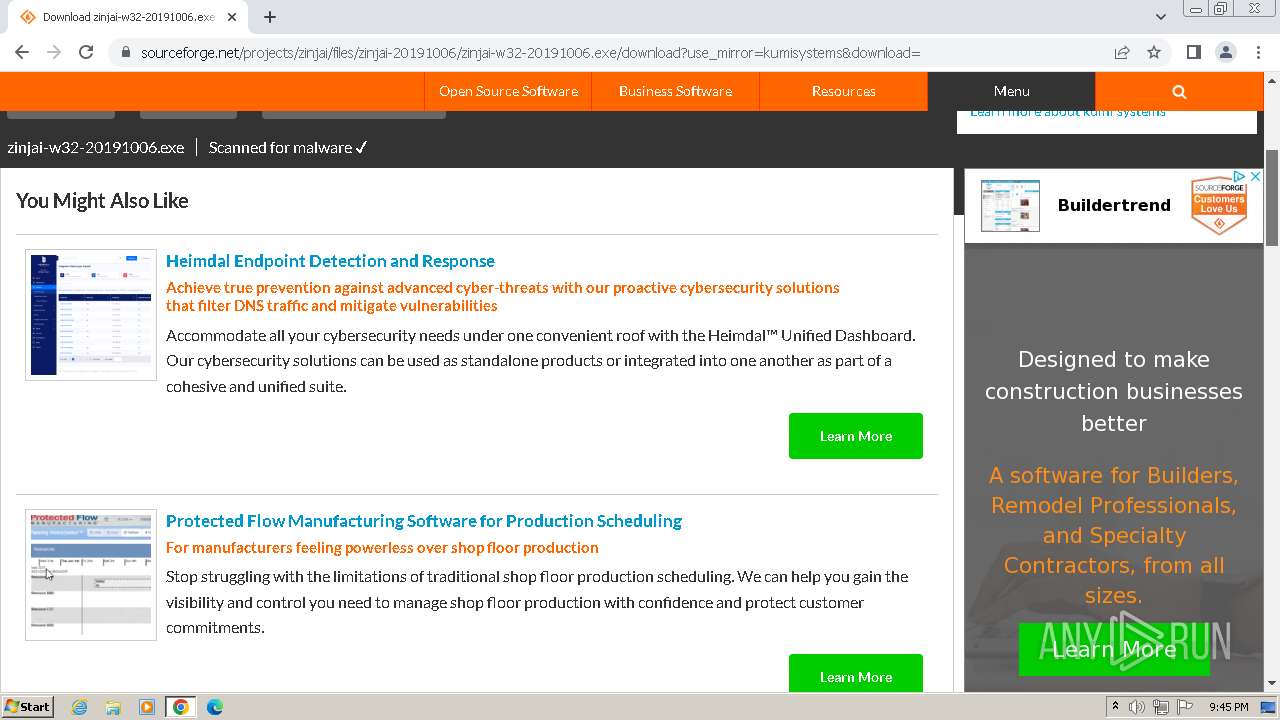The width and height of the screenshot is (1280, 720).
Task: Open a new browser tab
Action: tap(270, 17)
